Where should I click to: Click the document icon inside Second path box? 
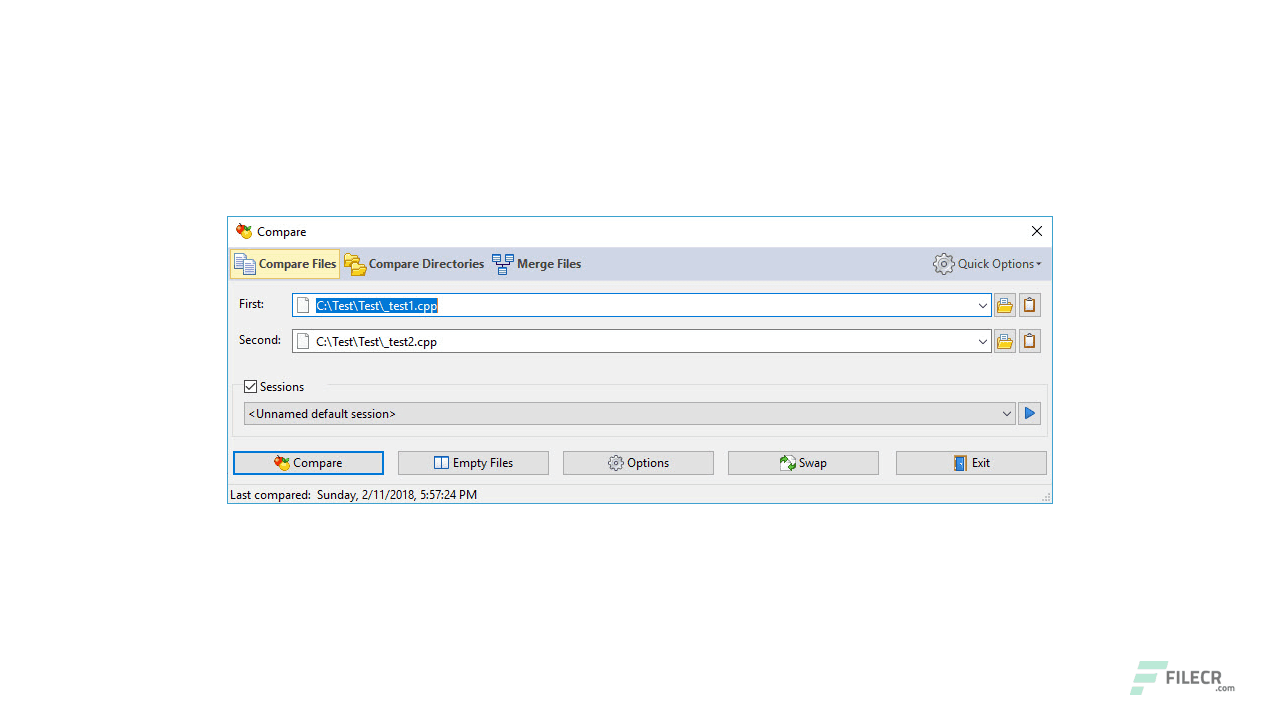tap(303, 341)
